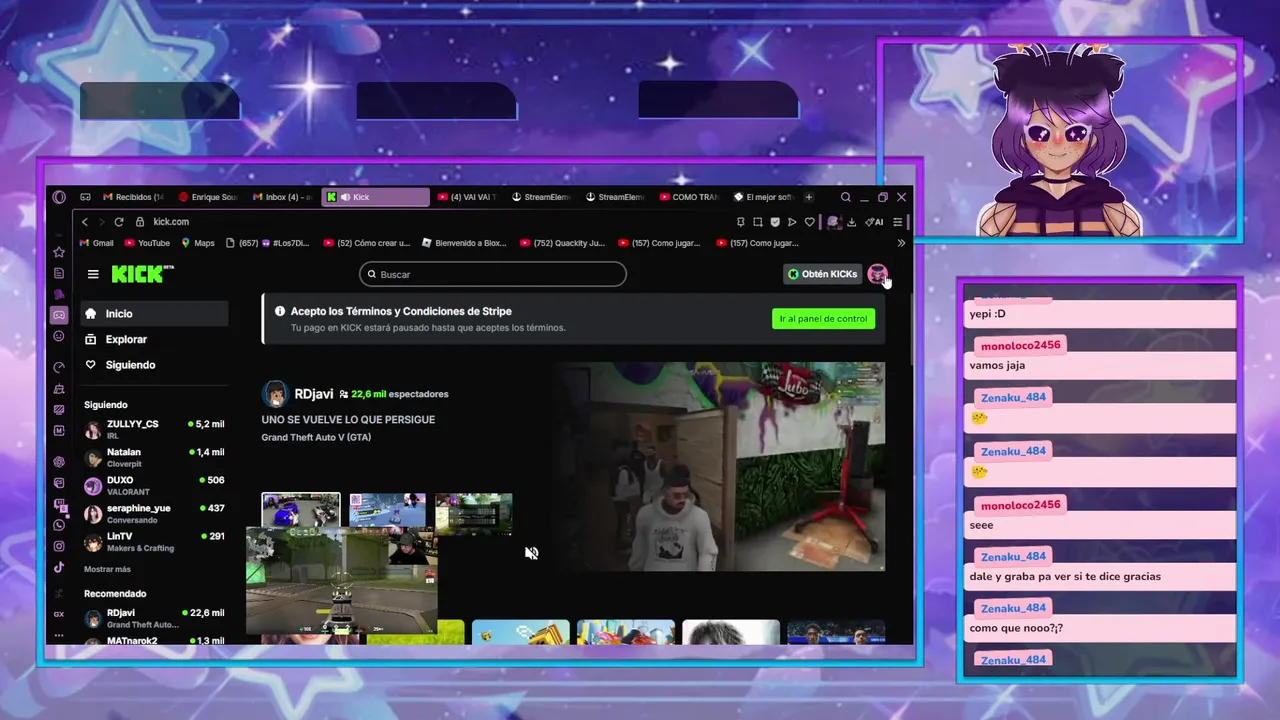This screenshot has width=1280, height=720.
Task: Show more followed channels via Mostrar más
Action: click(x=107, y=569)
